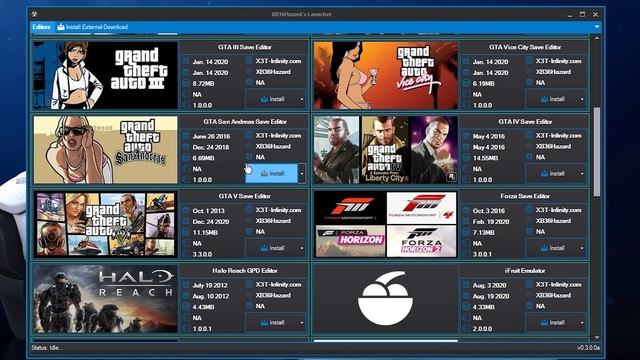Click the globe icon in the Halo Reach card
Screen dimensions: 640x360
pyautogui.click(x=249, y=284)
